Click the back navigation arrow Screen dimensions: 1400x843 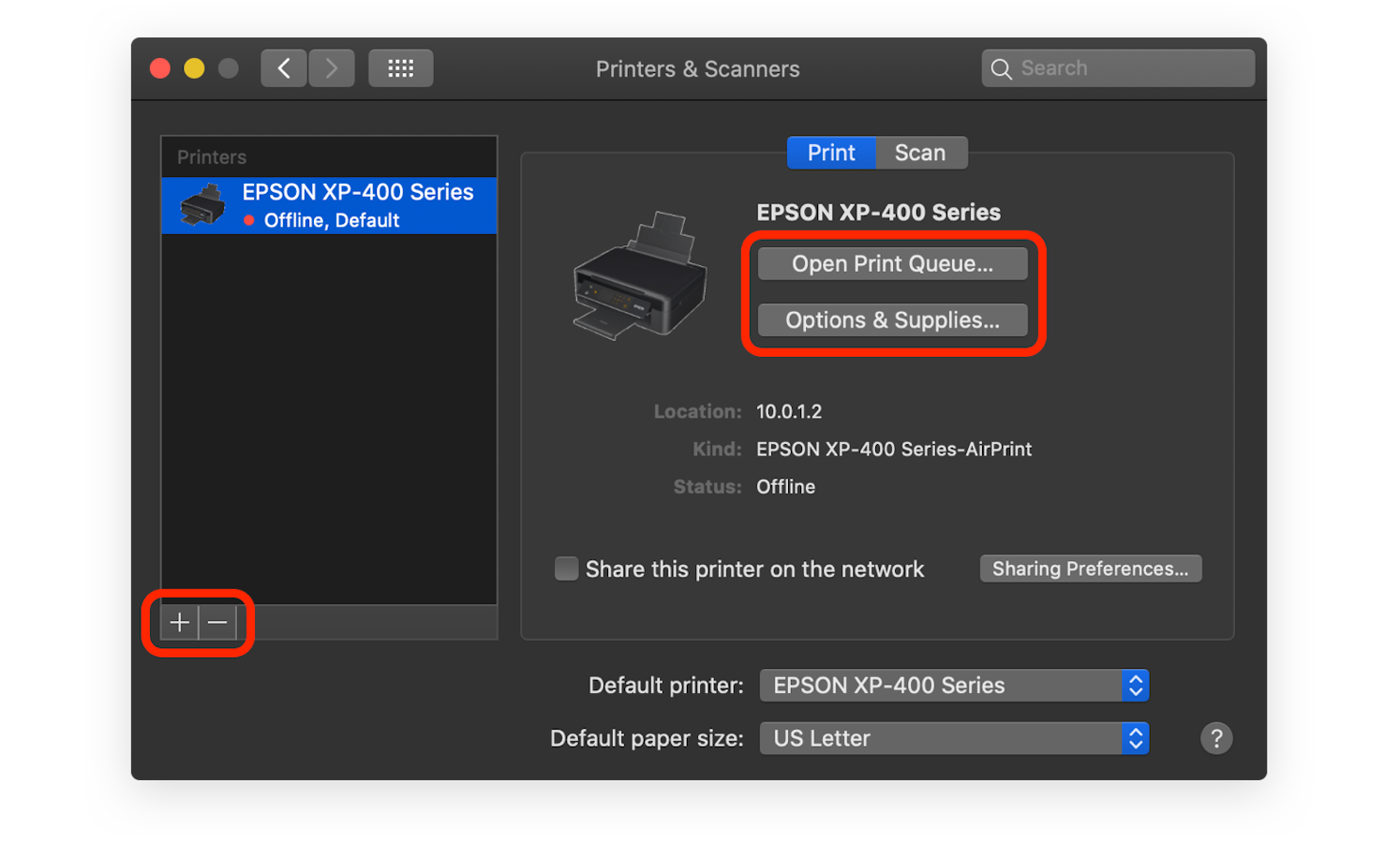[283, 67]
